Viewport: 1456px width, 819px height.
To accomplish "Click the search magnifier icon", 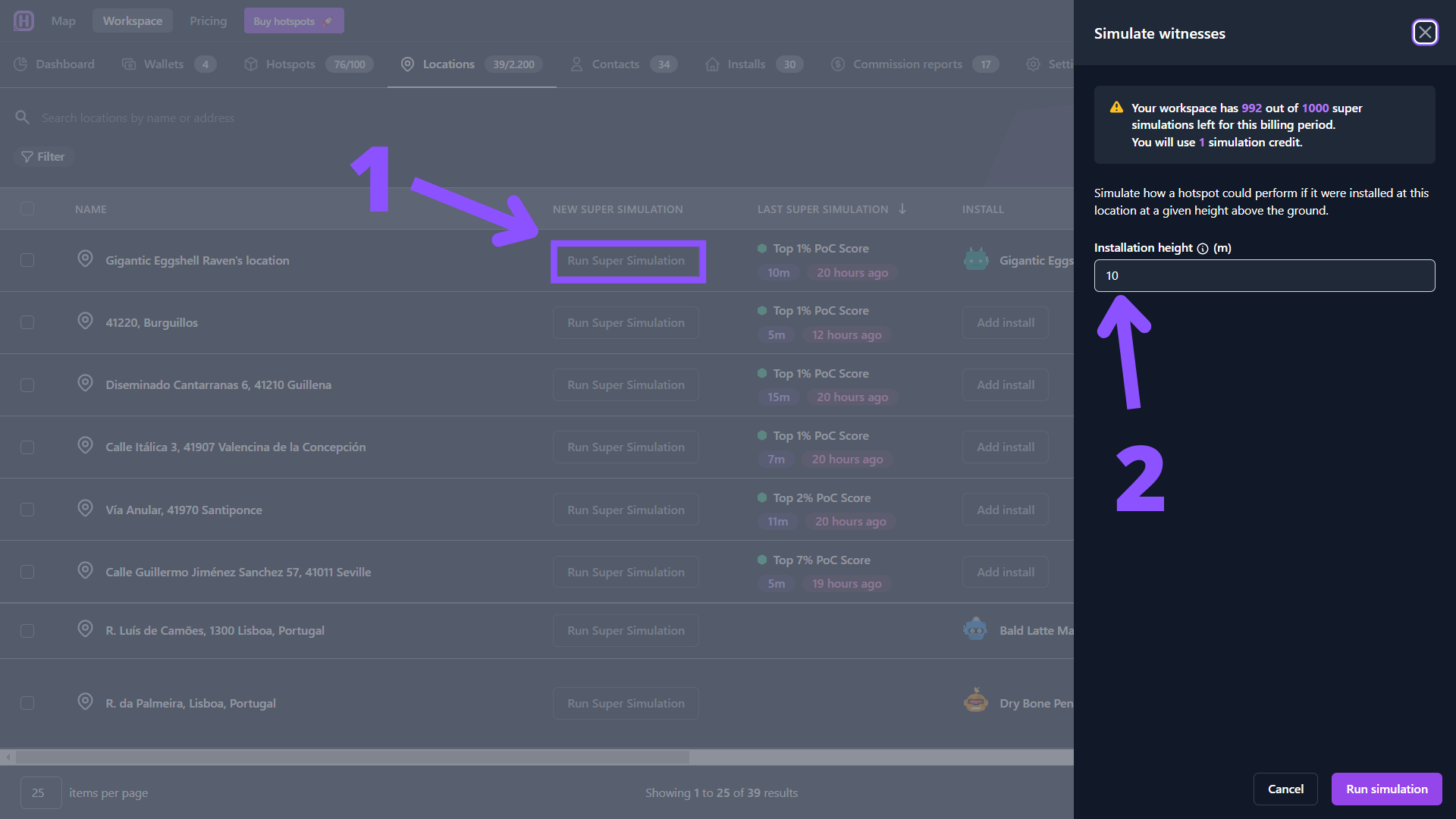I will (23, 118).
